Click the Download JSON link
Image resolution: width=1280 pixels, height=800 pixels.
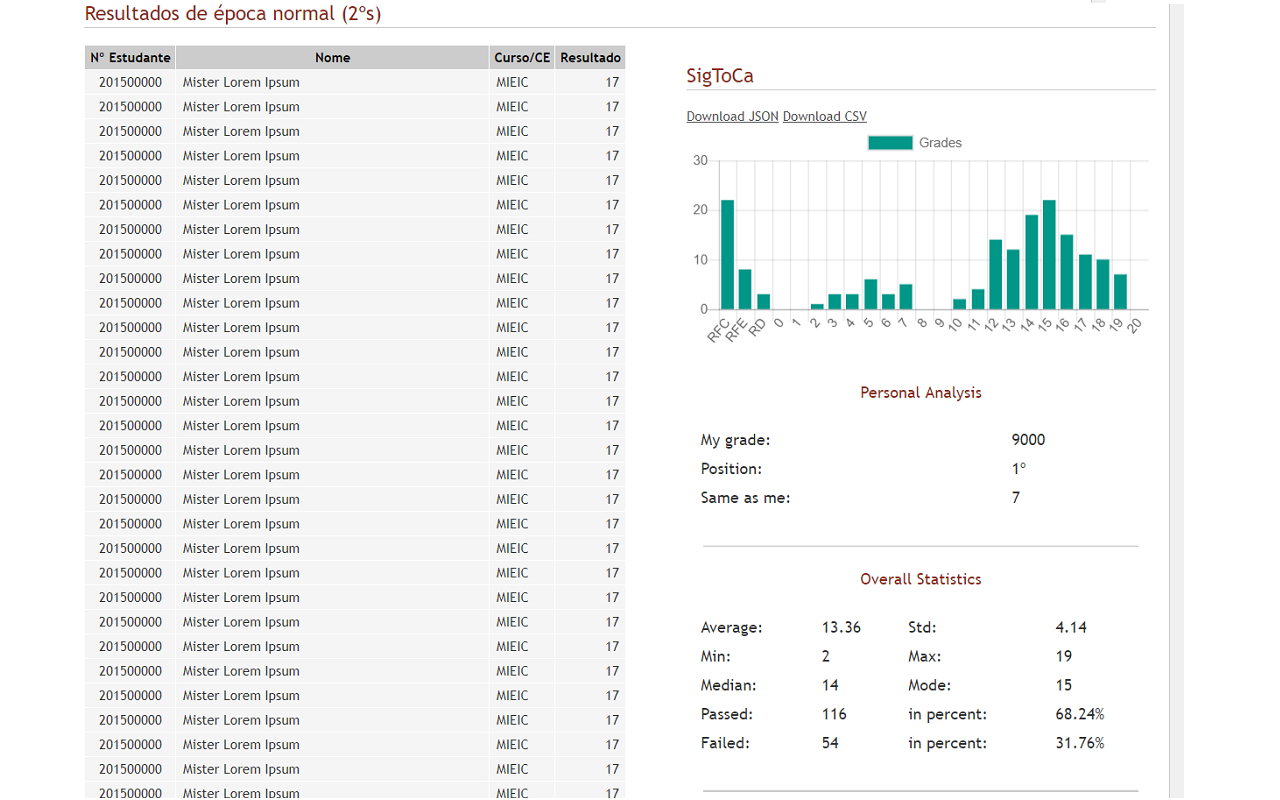(732, 117)
